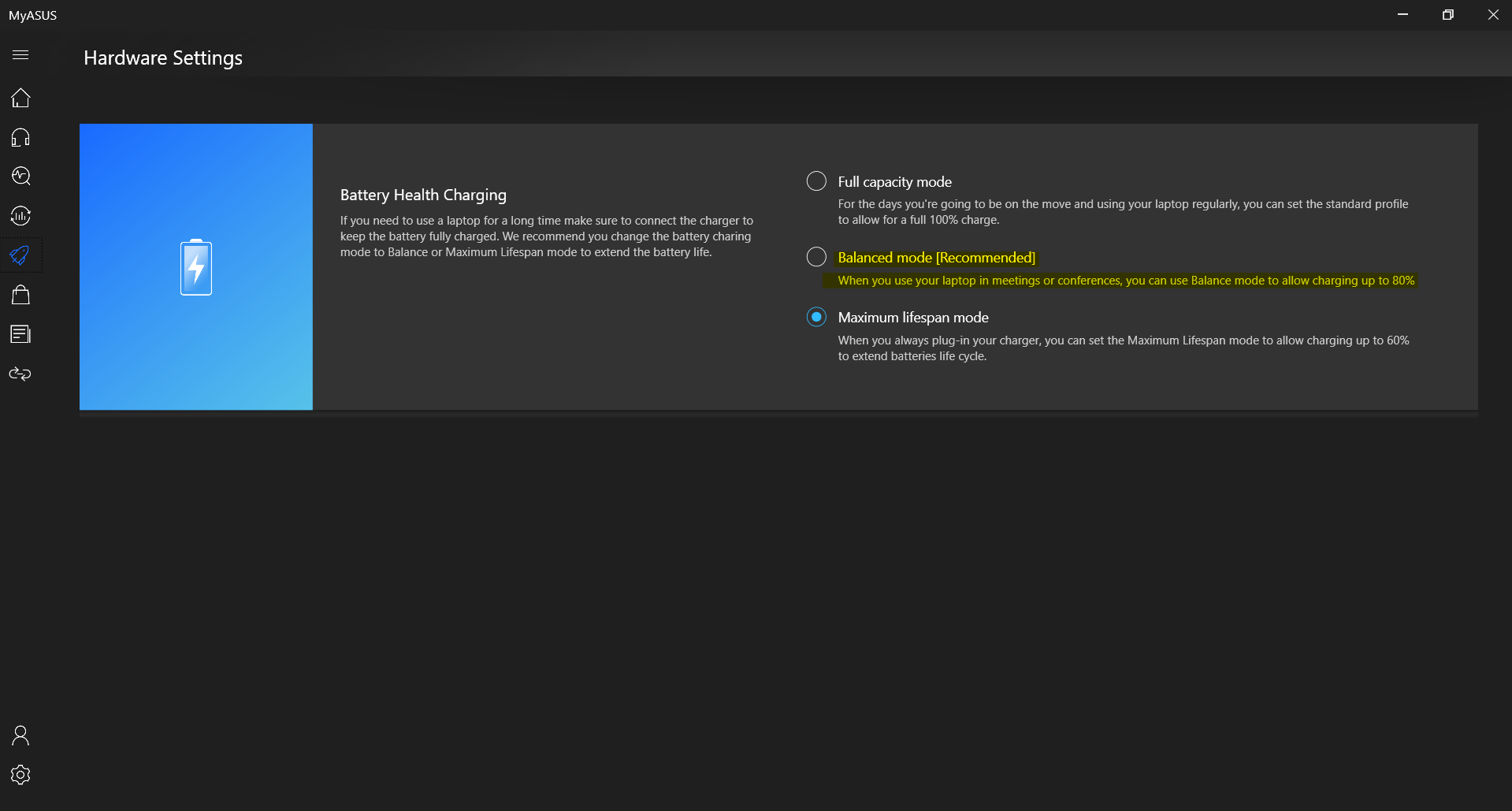Click the Full capacity mode label
Image resolution: width=1512 pixels, height=811 pixels.
point(894,182)
